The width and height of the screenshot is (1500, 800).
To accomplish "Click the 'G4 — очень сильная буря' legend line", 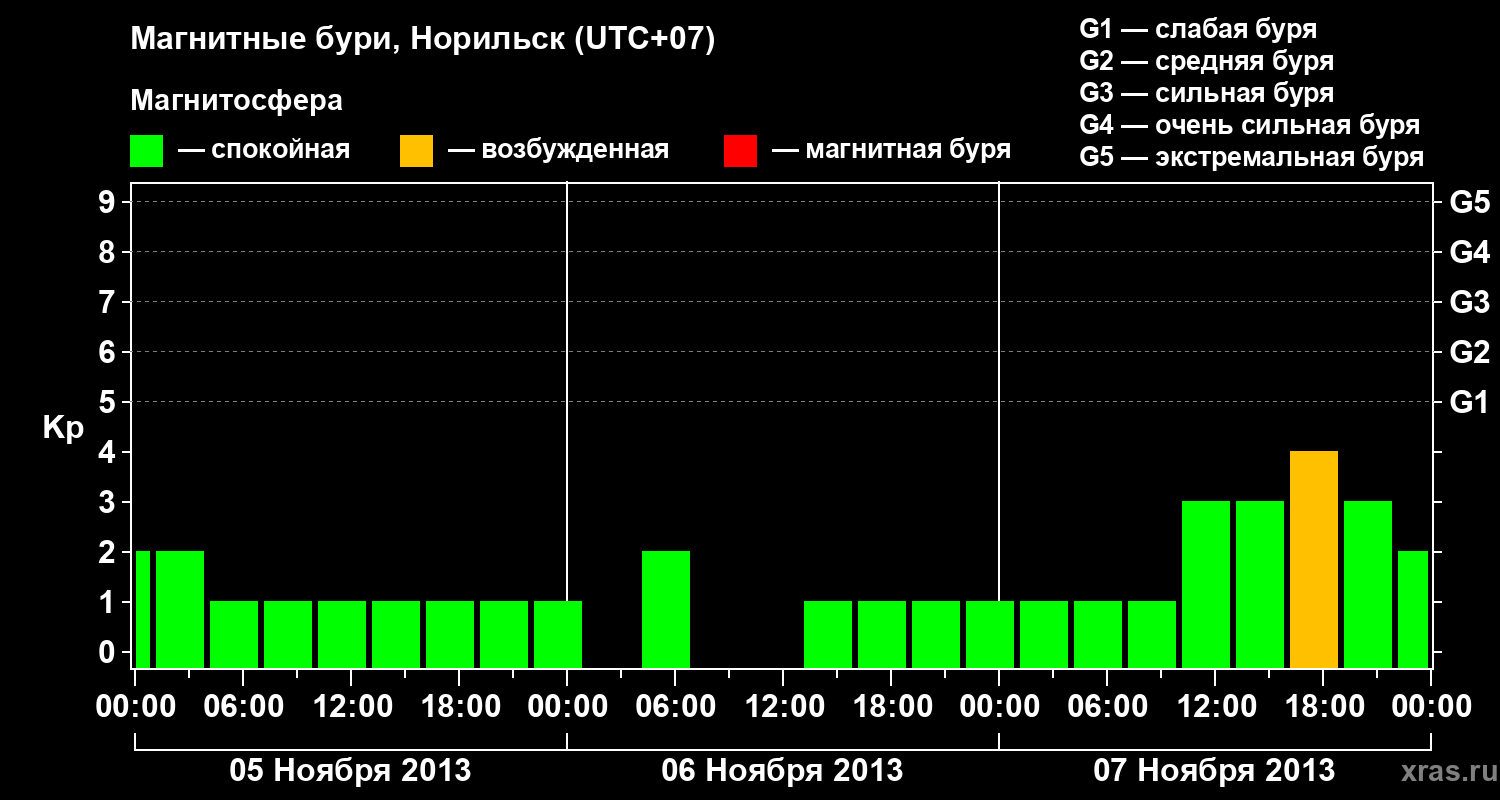I will [1250, 125].
